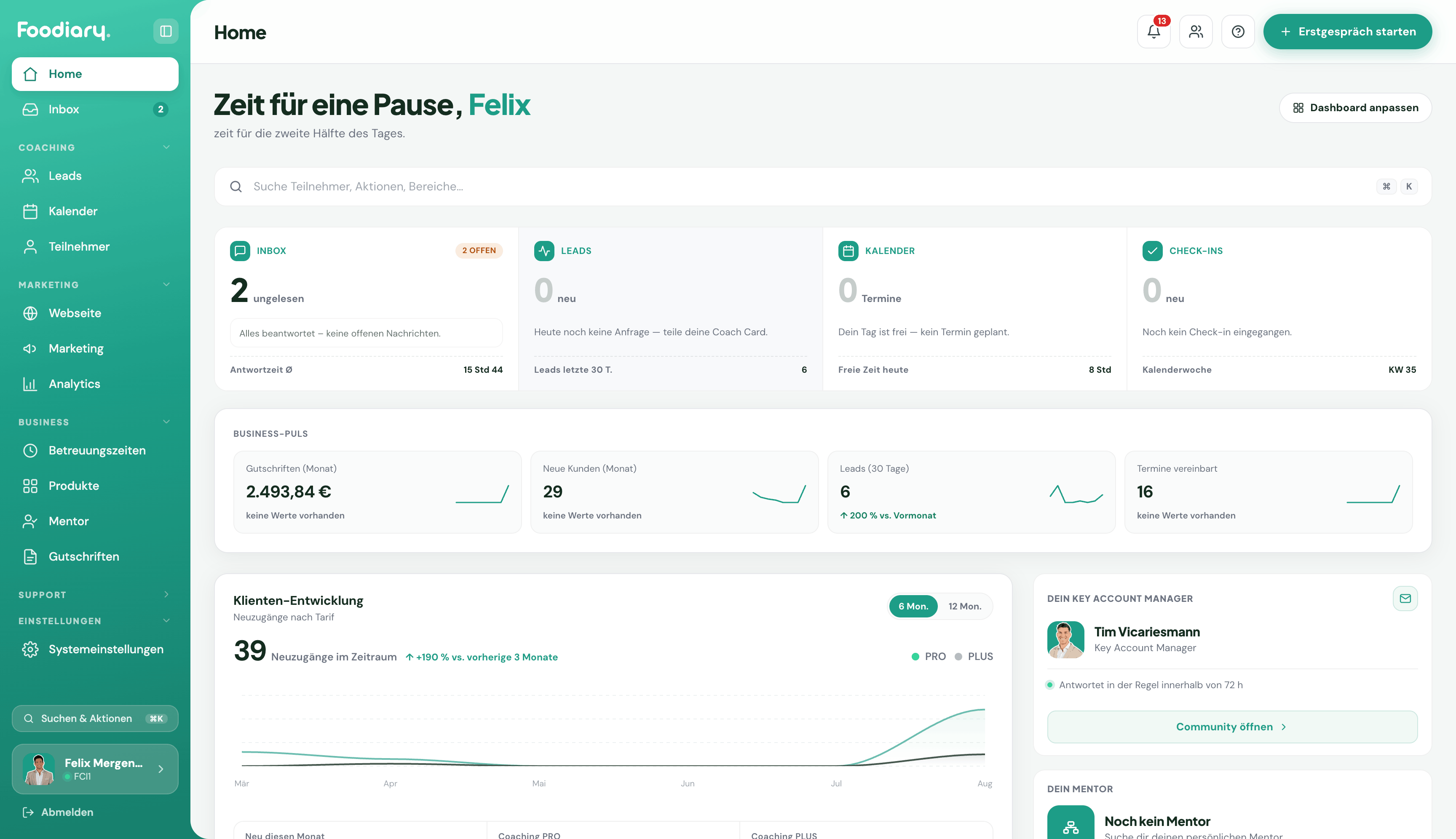Click the K shortcut key badge
This screenshot has width=1456, height=839.
(1409, 186)
